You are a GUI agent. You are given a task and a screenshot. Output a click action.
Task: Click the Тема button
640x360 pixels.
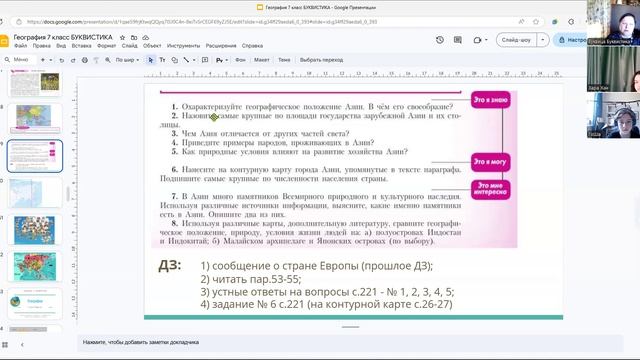coord(284,60)
